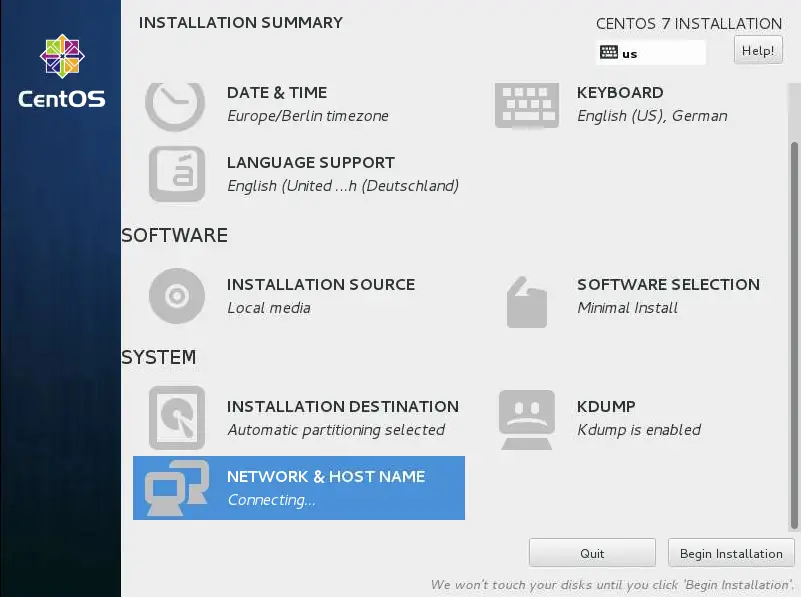Open the Date & Time clock icon
The height and width of the screenshot is (597, 801).
175,106
